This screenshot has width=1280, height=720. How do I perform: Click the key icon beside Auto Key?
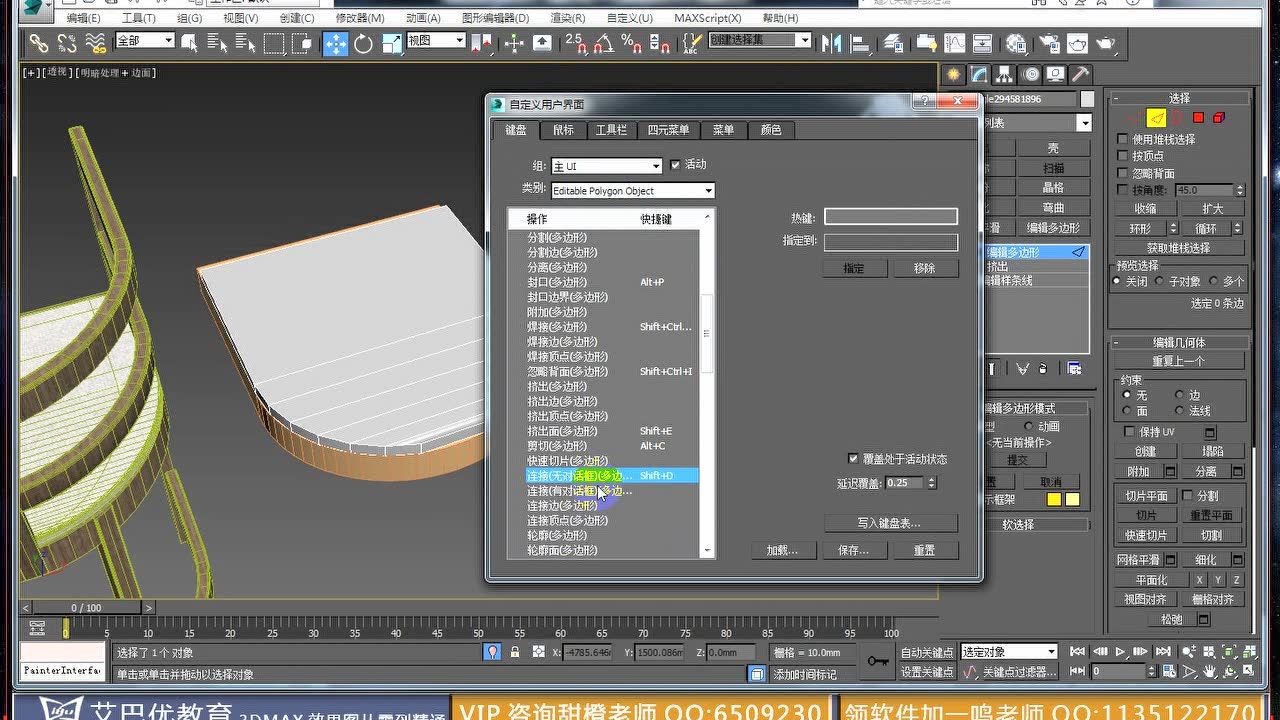(x=878, y=661)
